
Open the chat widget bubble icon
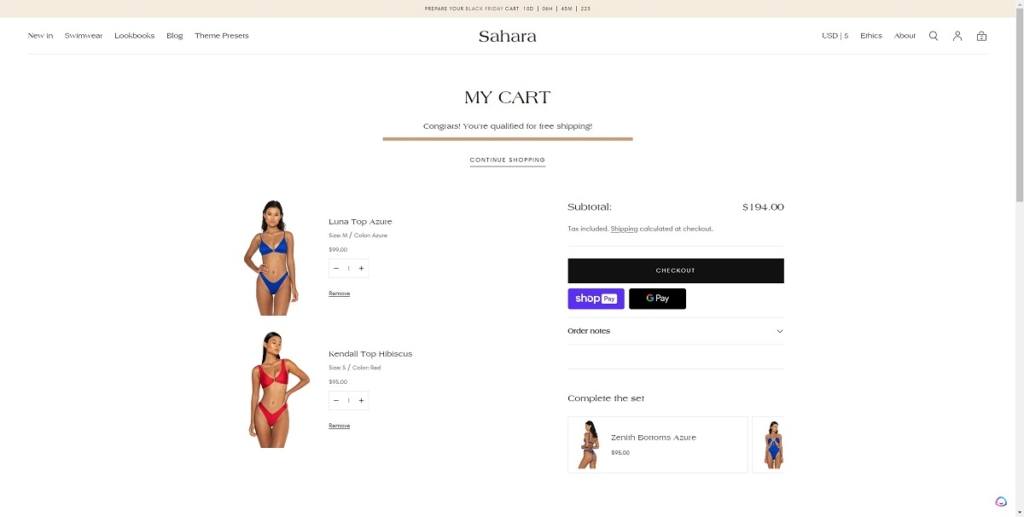[x=1001, y=501]
